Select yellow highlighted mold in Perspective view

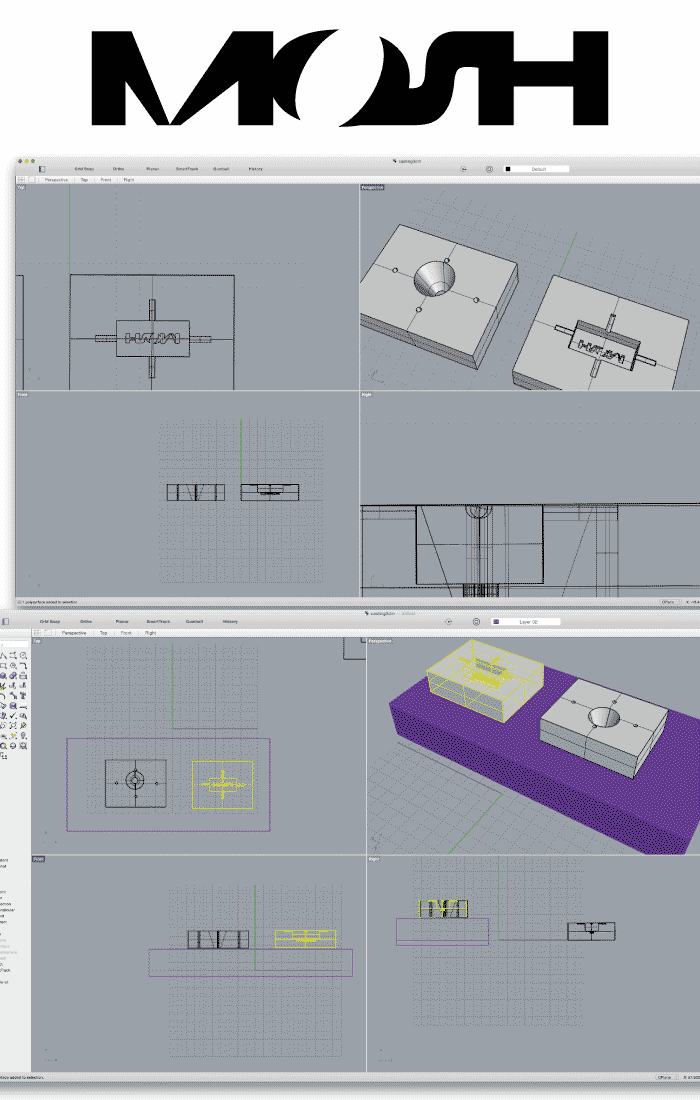pyautogui.click(x=484, y=680)
